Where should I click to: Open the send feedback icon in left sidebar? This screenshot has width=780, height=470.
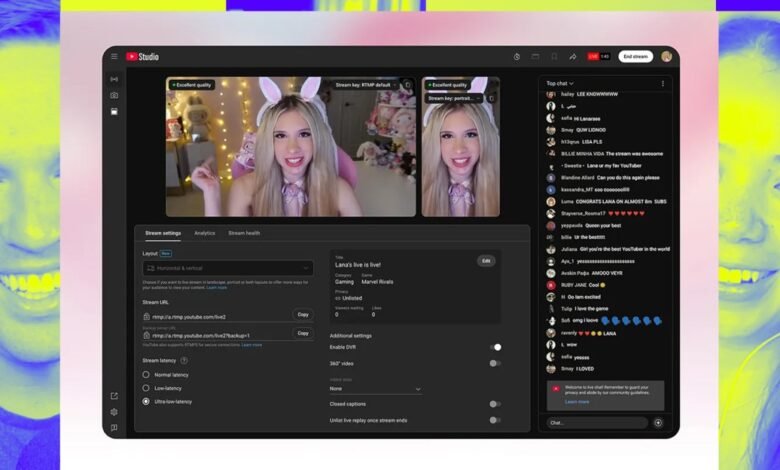(x=114, y=428)
